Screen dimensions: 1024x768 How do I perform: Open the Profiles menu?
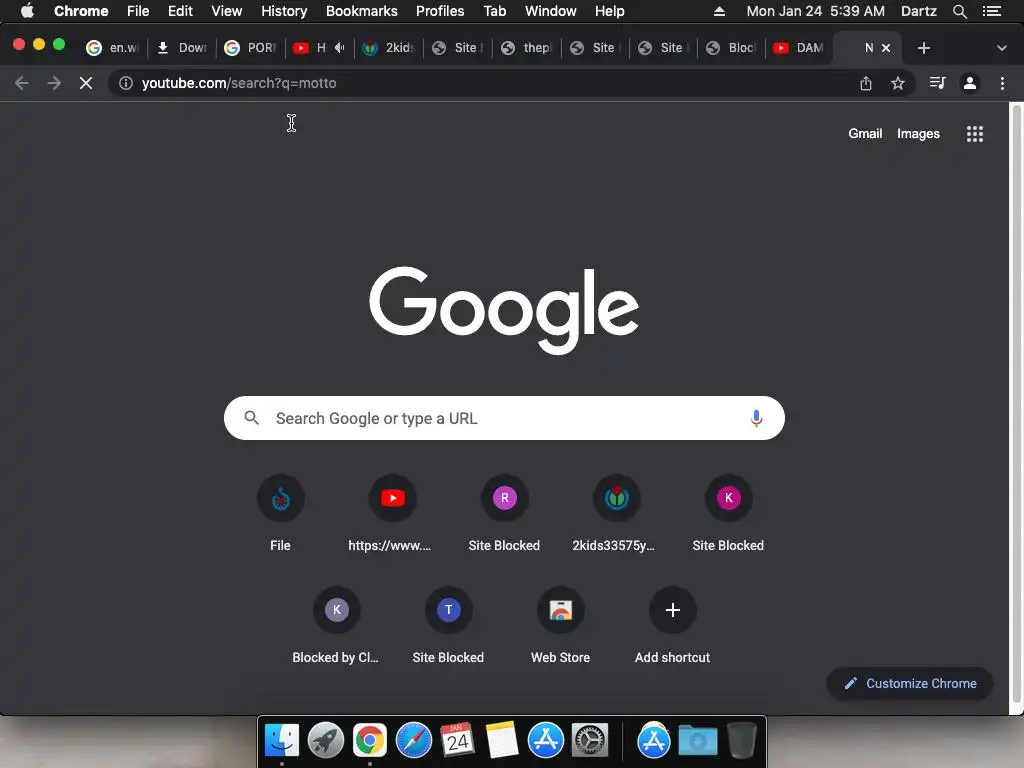(440, 11)
